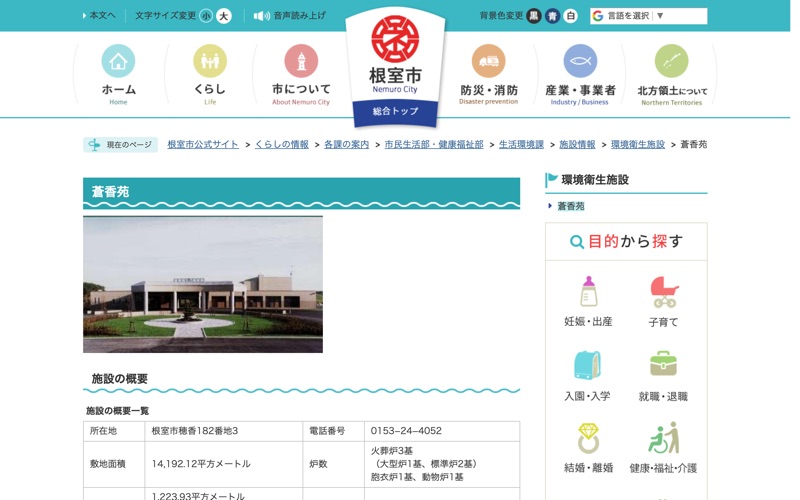Image resolution: width=800 pixels, height=500 pixels.
Task: Click the 炉数 header cell
Action: 333,464
